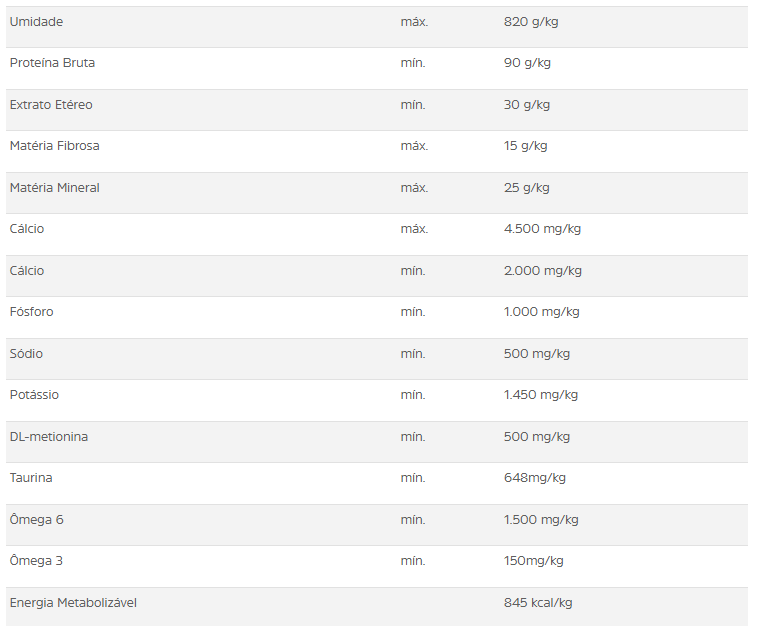
Task: Select the Fósforo row label
Action: (31, 312)
